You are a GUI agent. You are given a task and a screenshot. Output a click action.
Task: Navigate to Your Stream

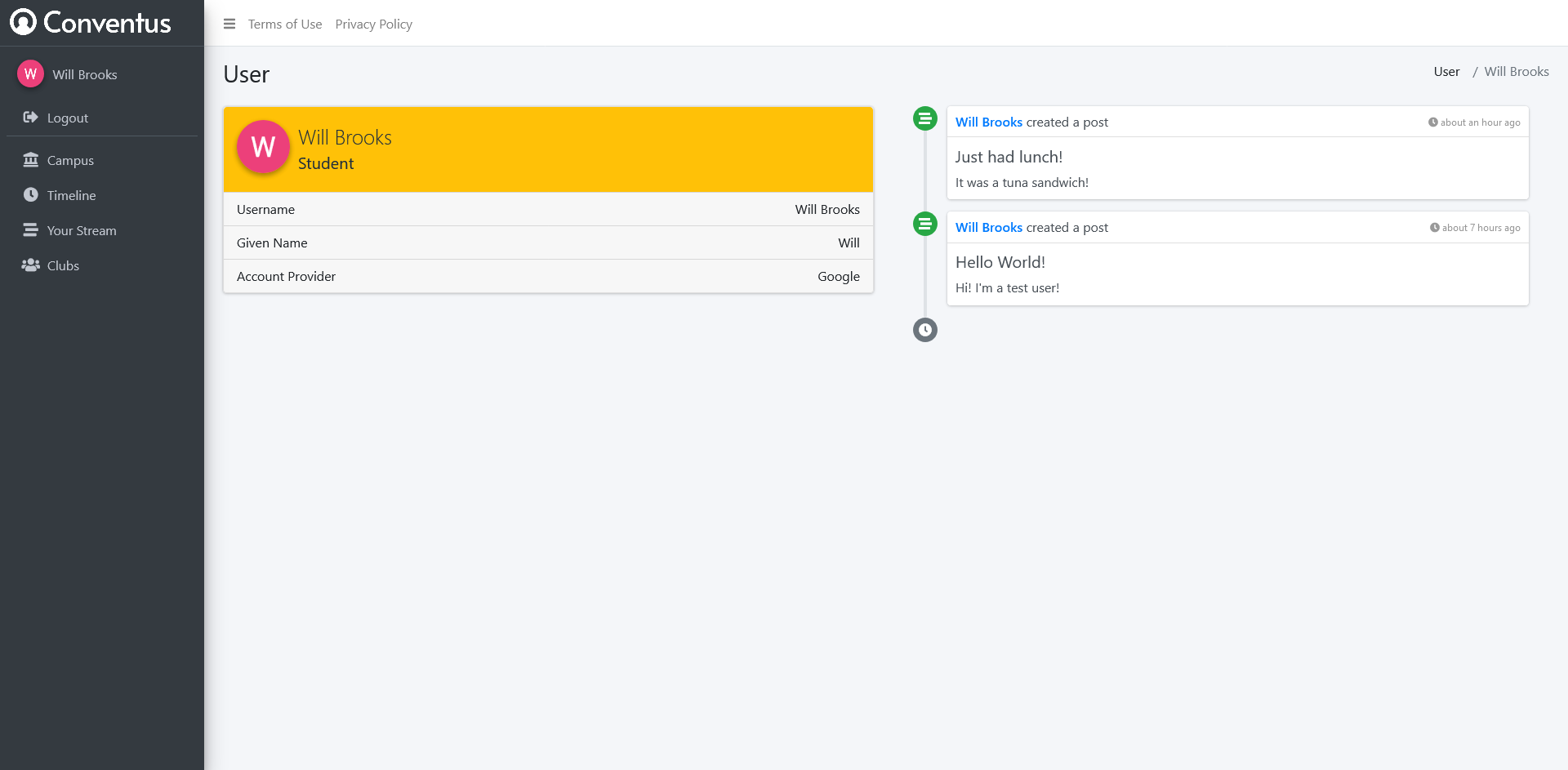coord(82,230)
